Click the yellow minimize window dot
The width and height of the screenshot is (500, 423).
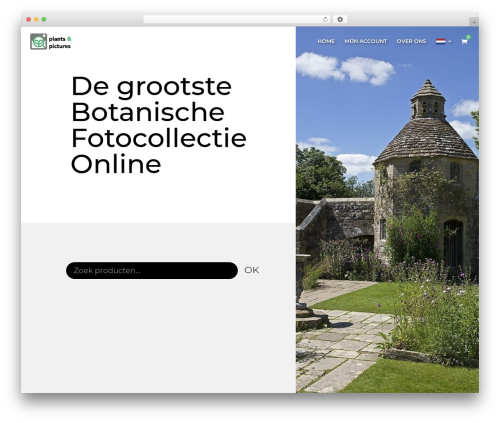click(x=36, y=20)
